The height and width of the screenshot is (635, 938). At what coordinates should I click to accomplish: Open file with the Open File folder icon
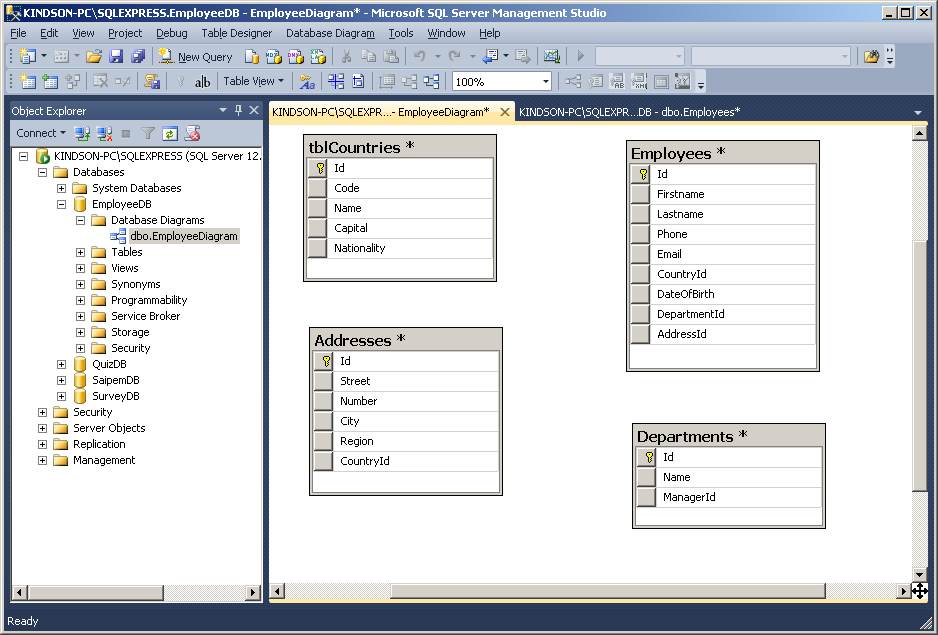pos(94,56)
